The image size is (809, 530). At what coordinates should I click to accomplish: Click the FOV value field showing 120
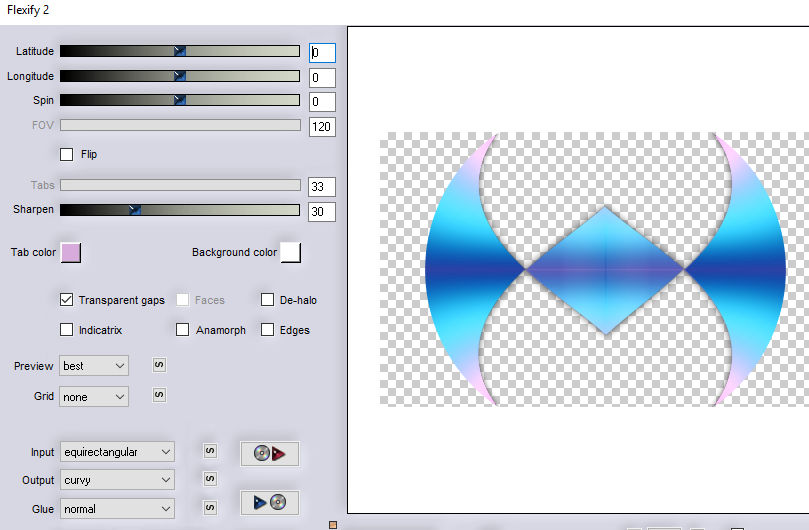click(322, 126)
